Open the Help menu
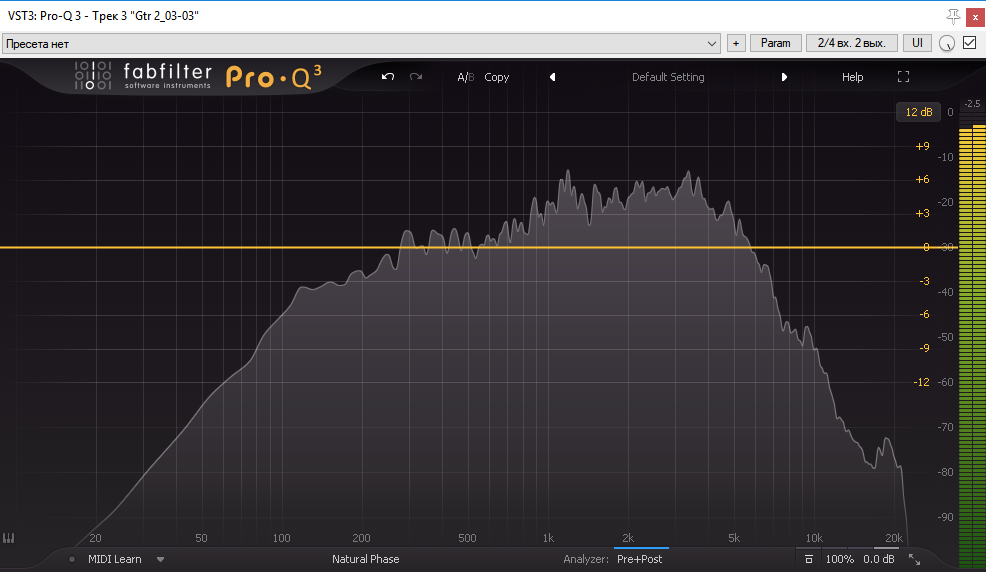The image size is (986, 572). 853,77
